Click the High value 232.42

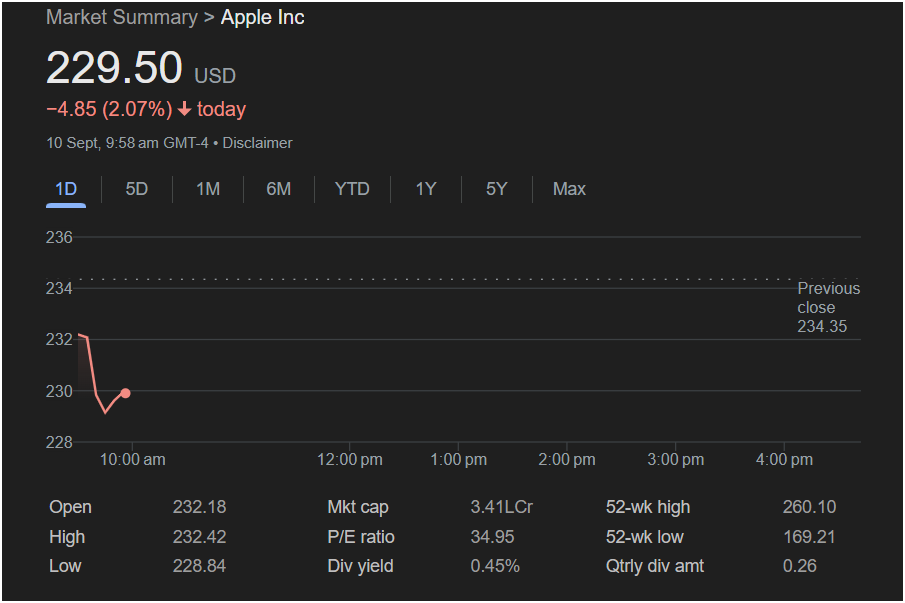[x=199, y=537]
